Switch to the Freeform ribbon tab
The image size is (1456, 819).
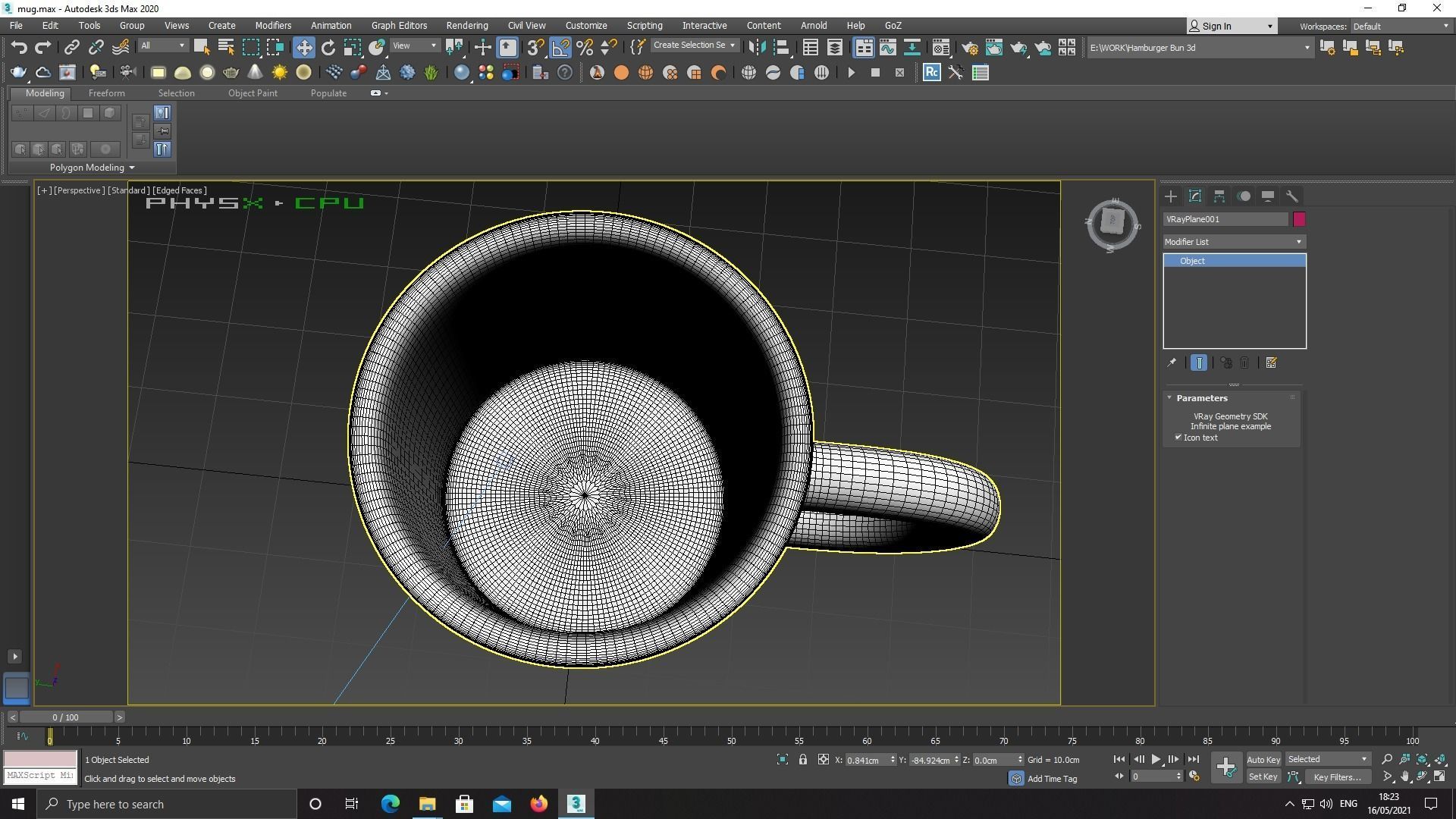106,93
